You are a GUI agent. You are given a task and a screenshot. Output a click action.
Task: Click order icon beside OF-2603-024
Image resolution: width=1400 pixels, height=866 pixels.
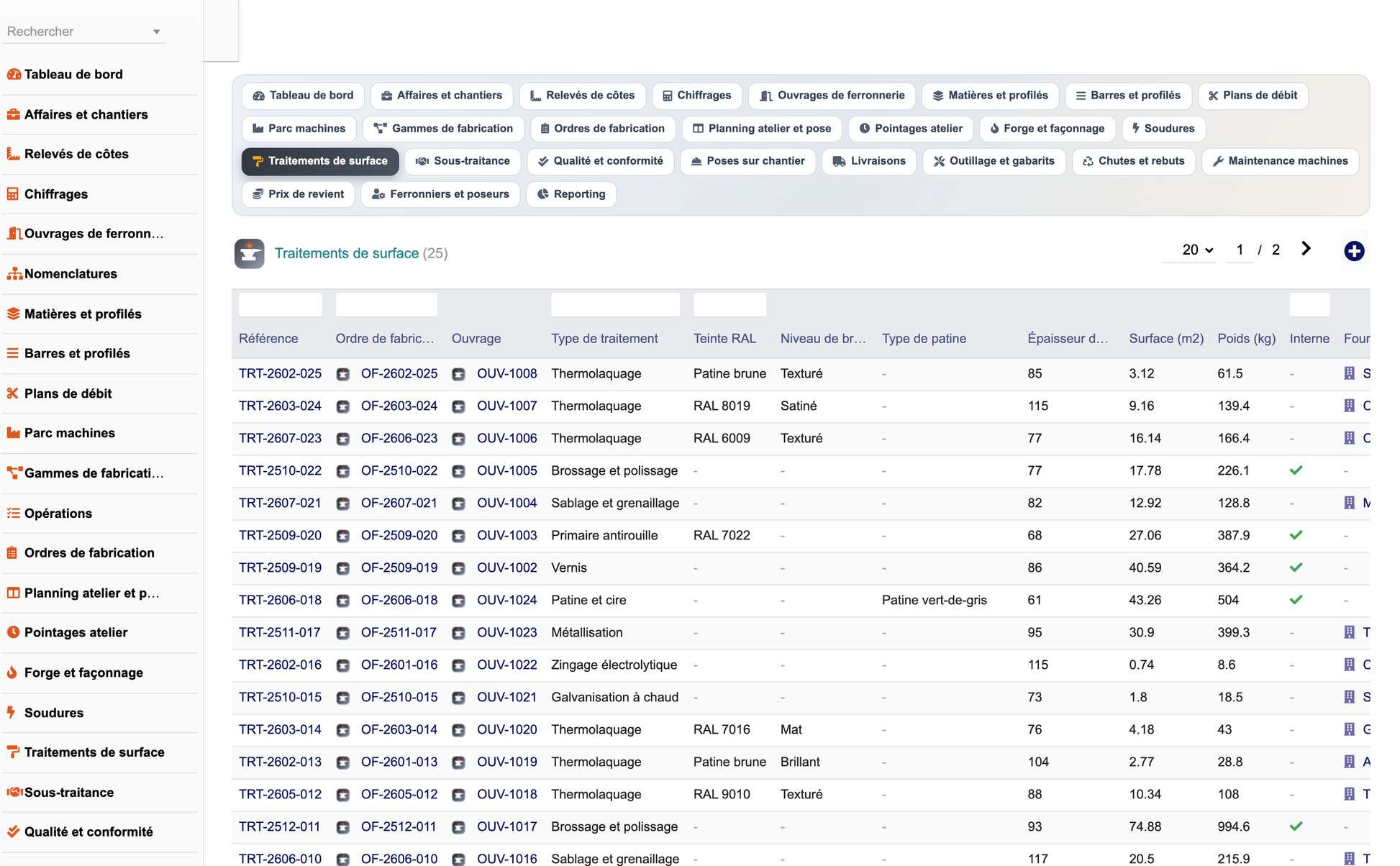click(x=343, y=406)
